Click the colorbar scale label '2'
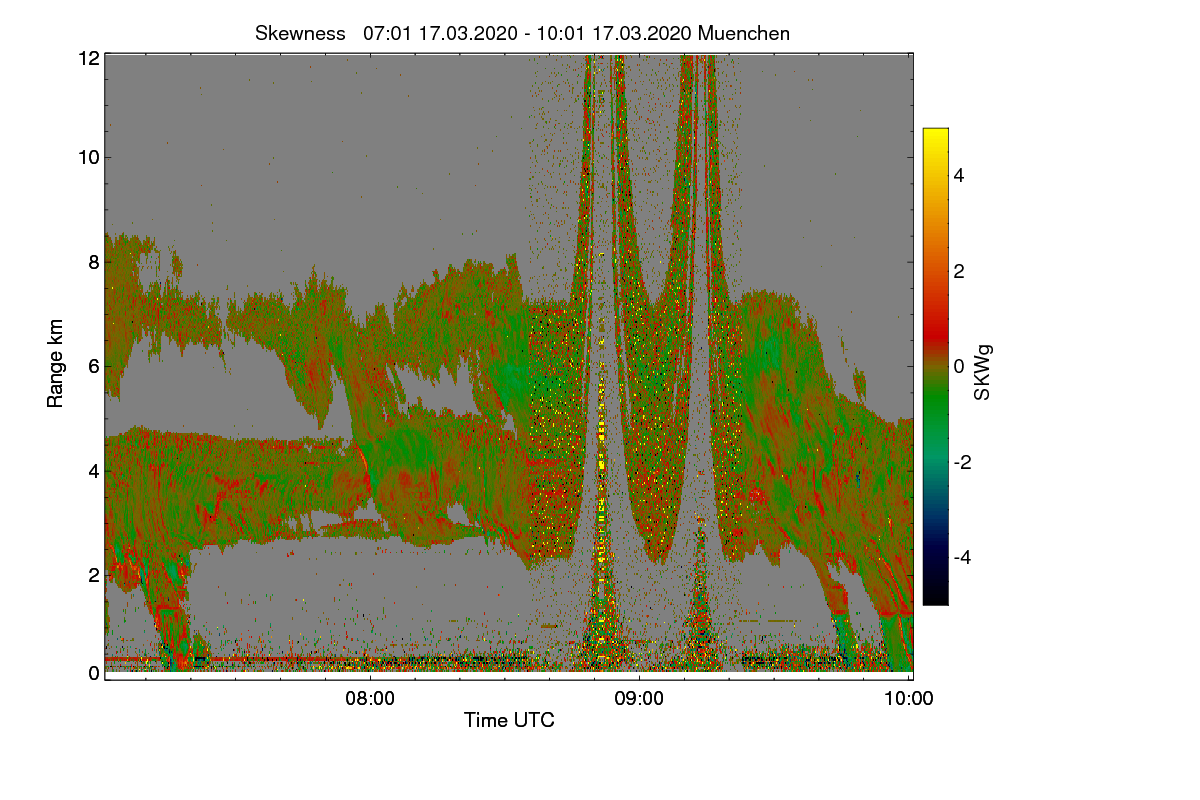 pyautogui.click(x=959, y=271)
